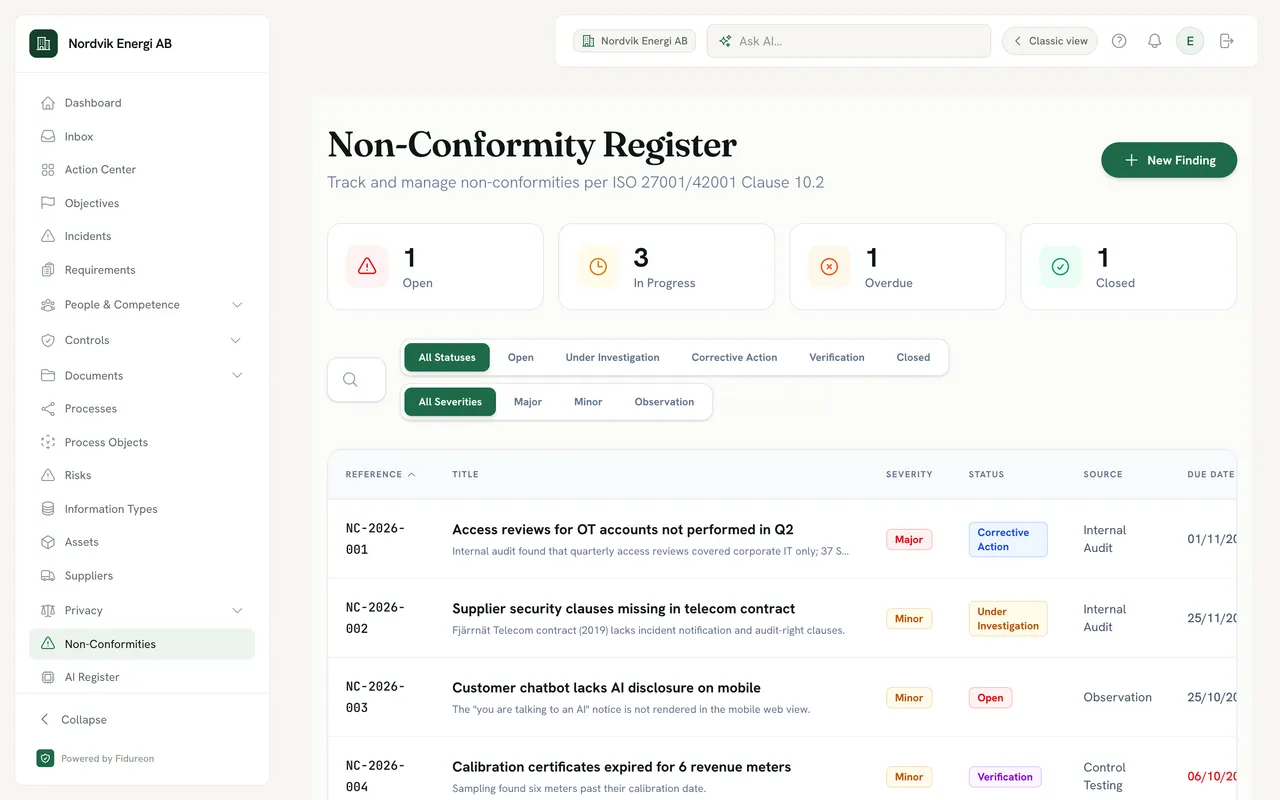Click the Inbox tray icon
This screenshot has width=1280, height=800.
pos(47,136)
